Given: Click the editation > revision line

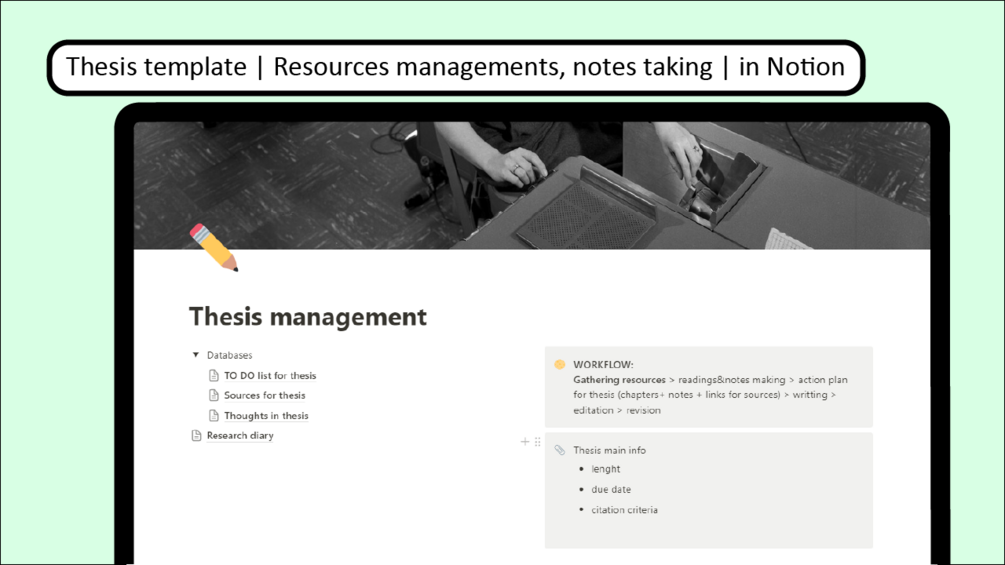Looking at the screenshot, I should [x=617, y=411].
